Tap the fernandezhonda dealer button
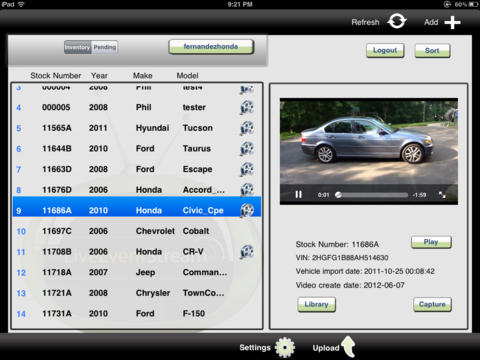Screen dimensions: 480x360 tap(211, 47)
